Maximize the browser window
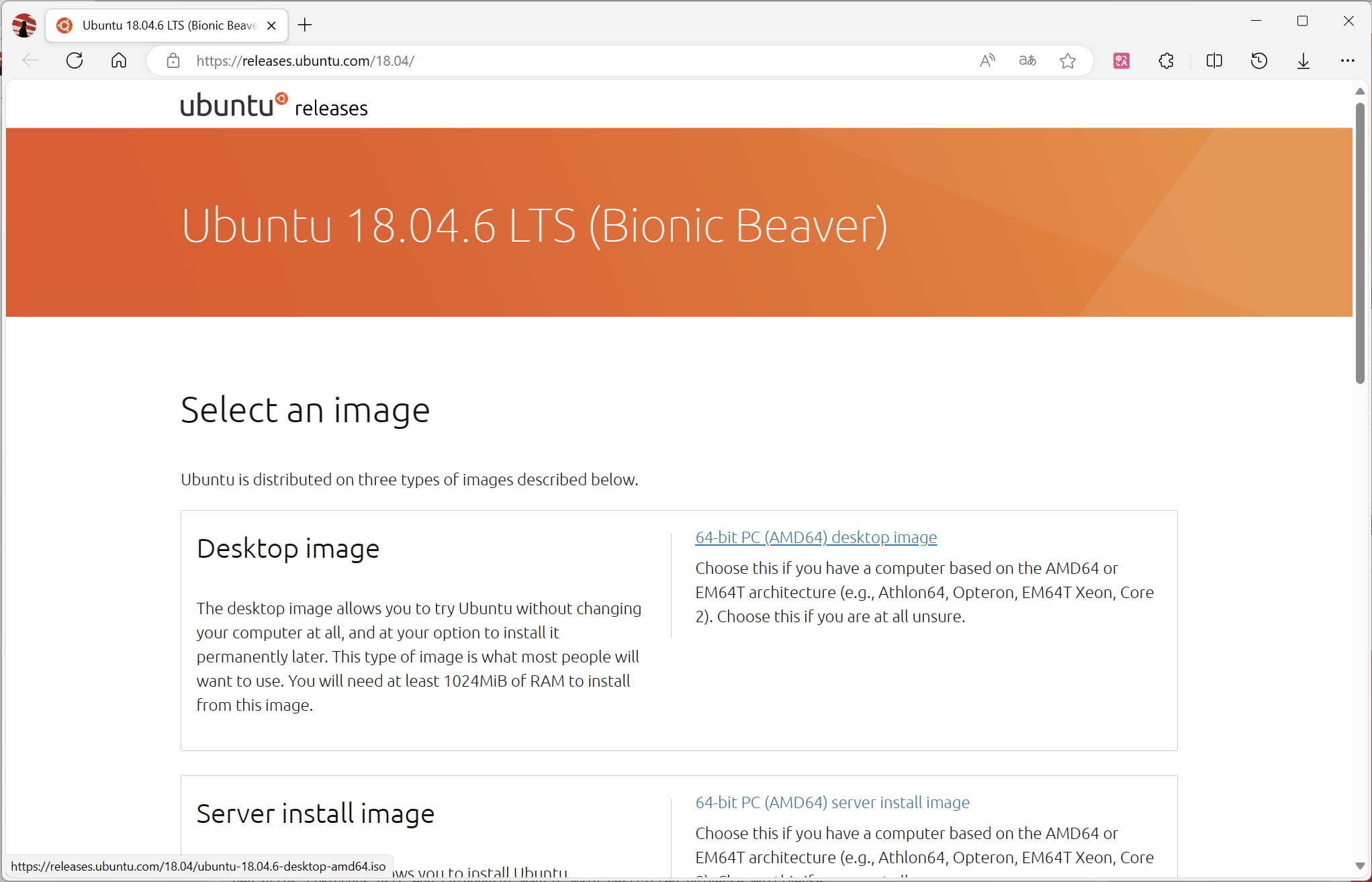Screen dimensions: 1372x882 pos(1302,21)
